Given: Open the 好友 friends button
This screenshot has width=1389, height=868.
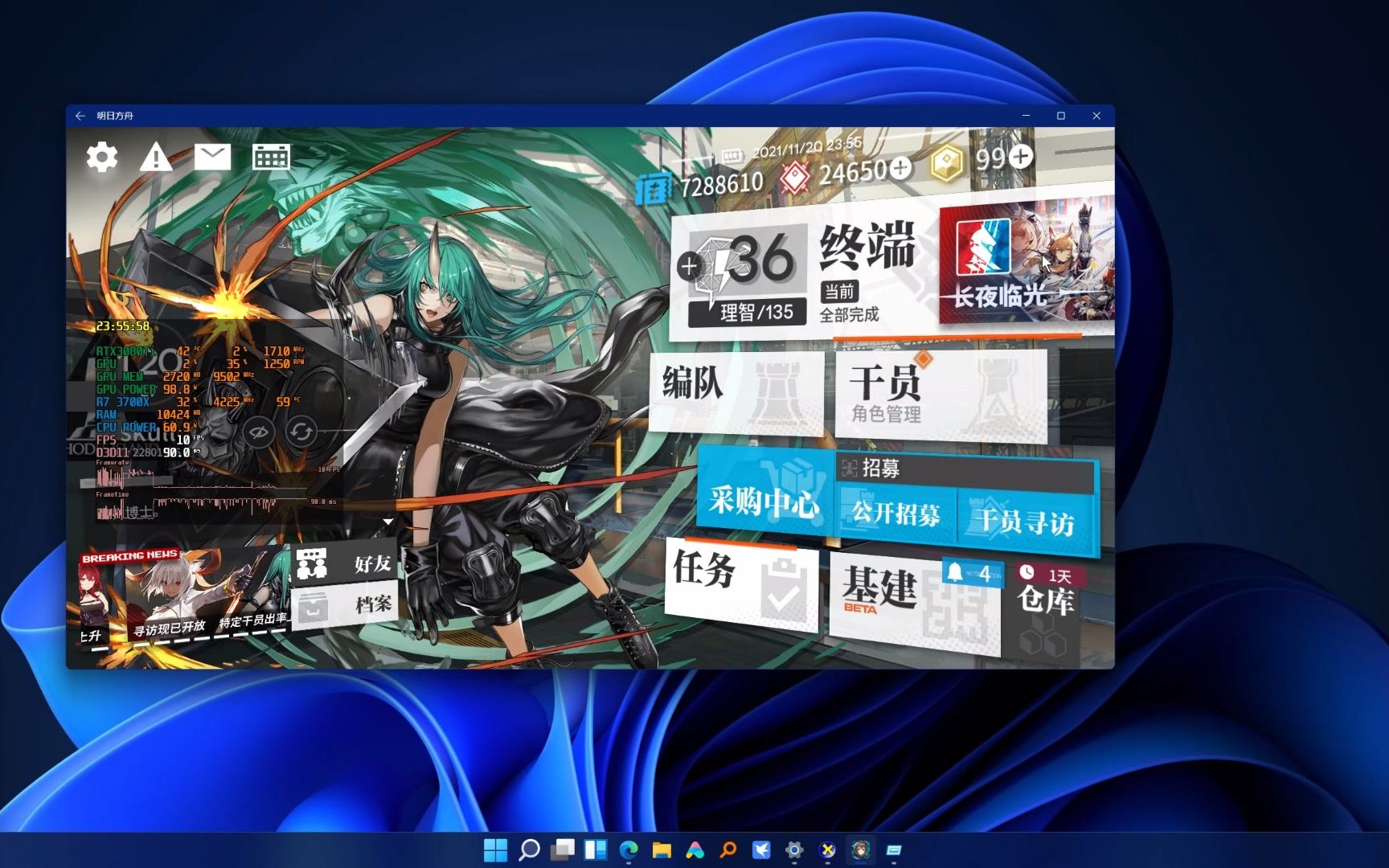Looking at the screenshot, I should pos(344,563).
